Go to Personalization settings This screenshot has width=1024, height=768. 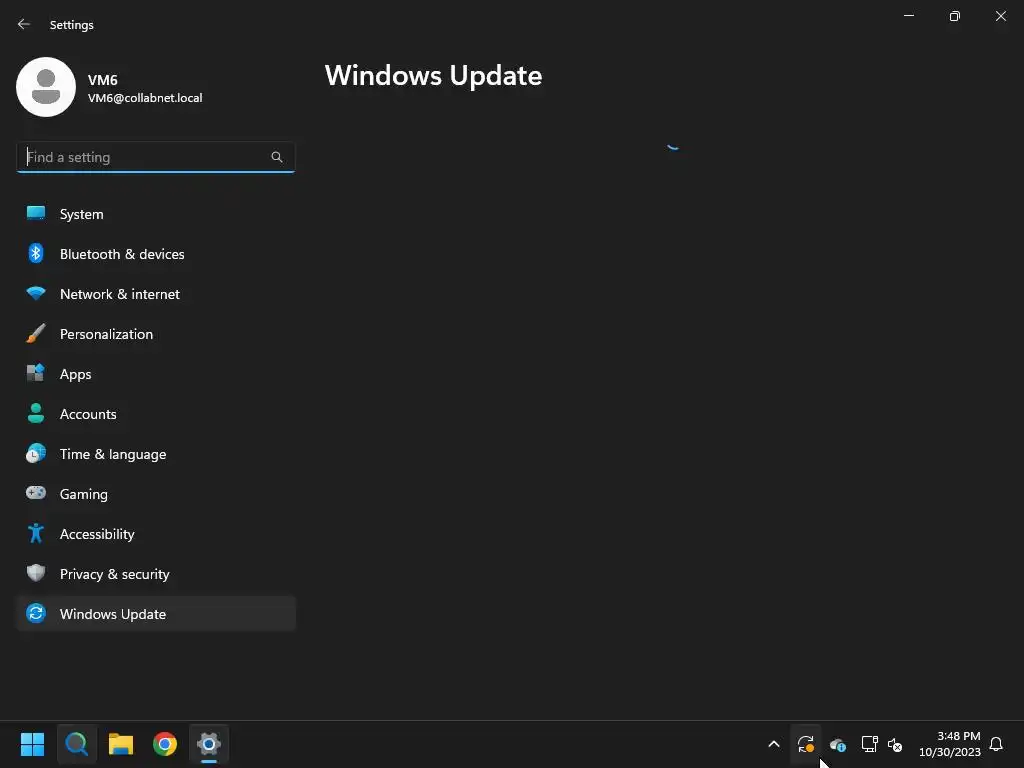click(155, 334)
